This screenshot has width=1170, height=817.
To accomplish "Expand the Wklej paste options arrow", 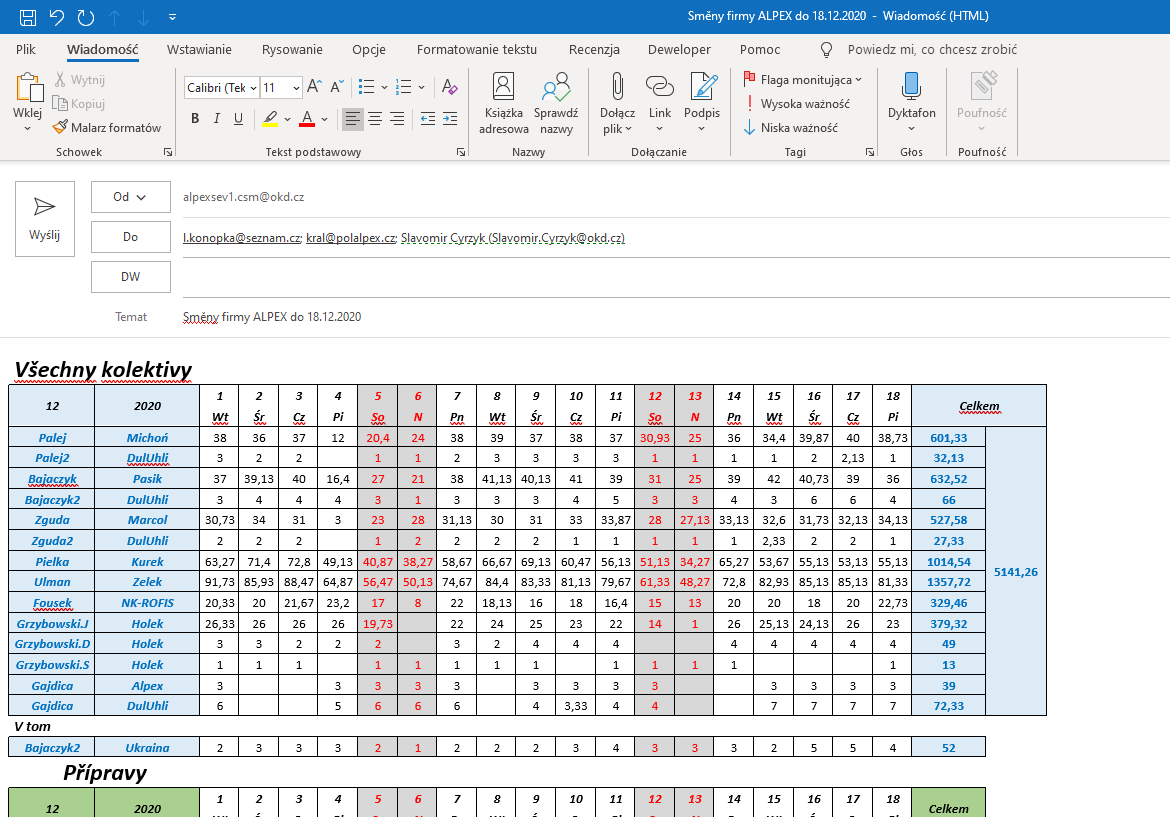I will (x=28, y=129).
